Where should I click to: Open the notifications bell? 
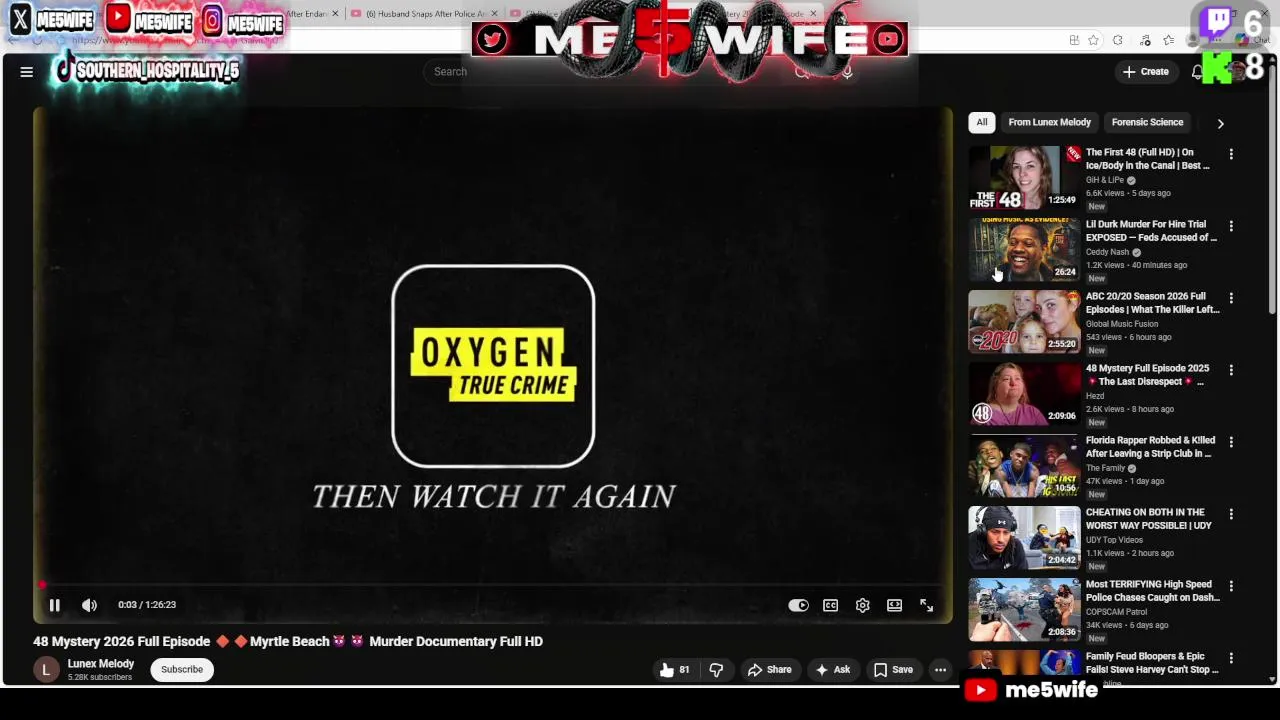click(1197, 72)
